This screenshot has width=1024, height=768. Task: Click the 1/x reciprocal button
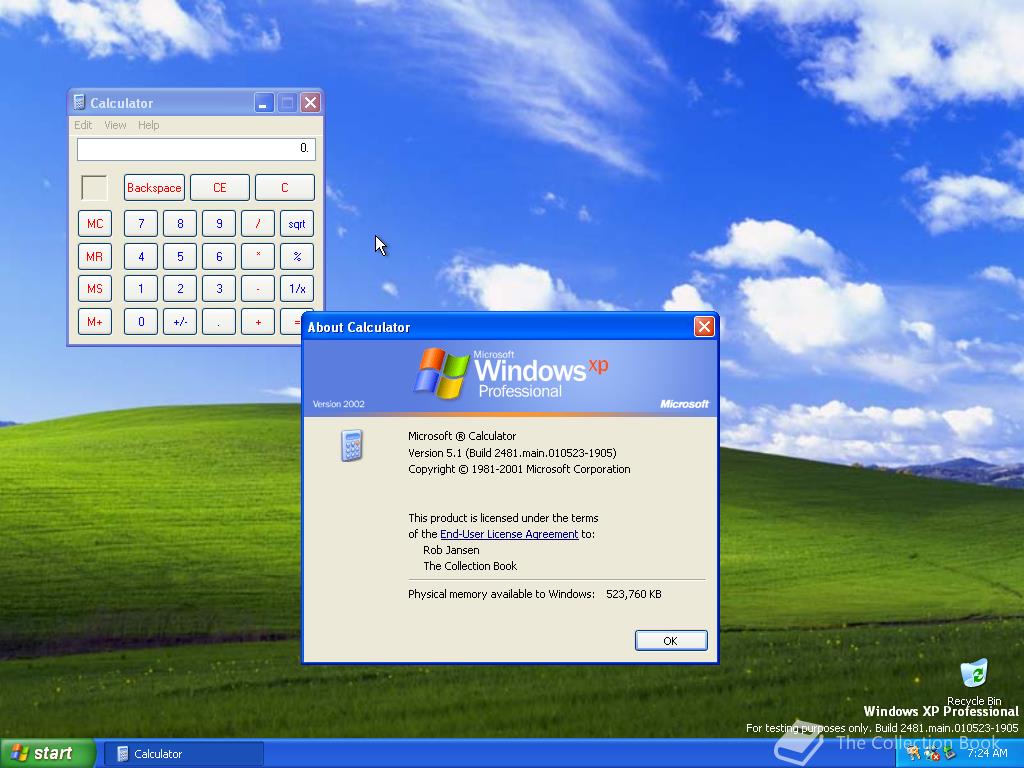[297, 289]
